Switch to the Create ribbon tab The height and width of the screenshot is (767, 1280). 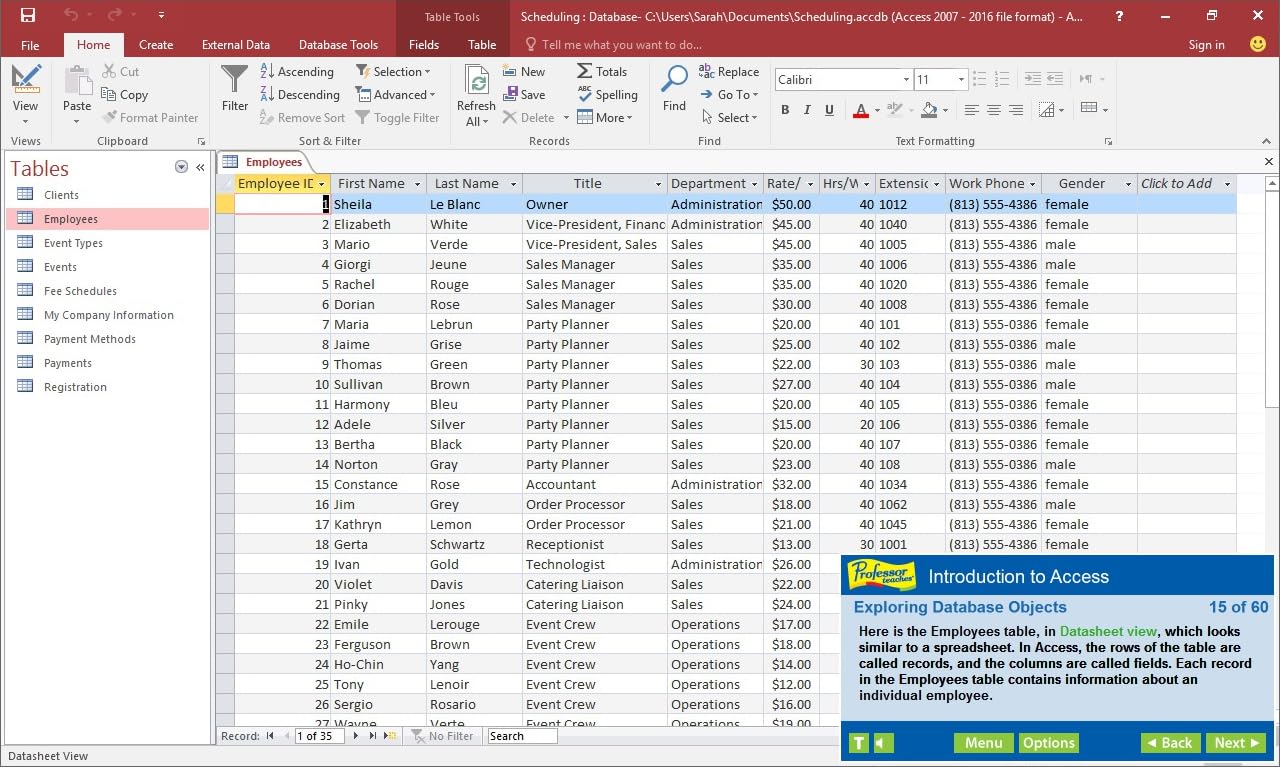(156, 44)
